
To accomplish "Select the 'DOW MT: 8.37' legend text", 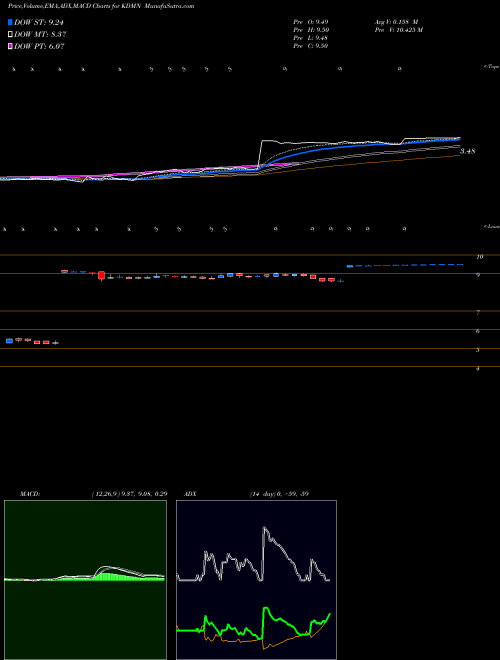I will point(40,35).
